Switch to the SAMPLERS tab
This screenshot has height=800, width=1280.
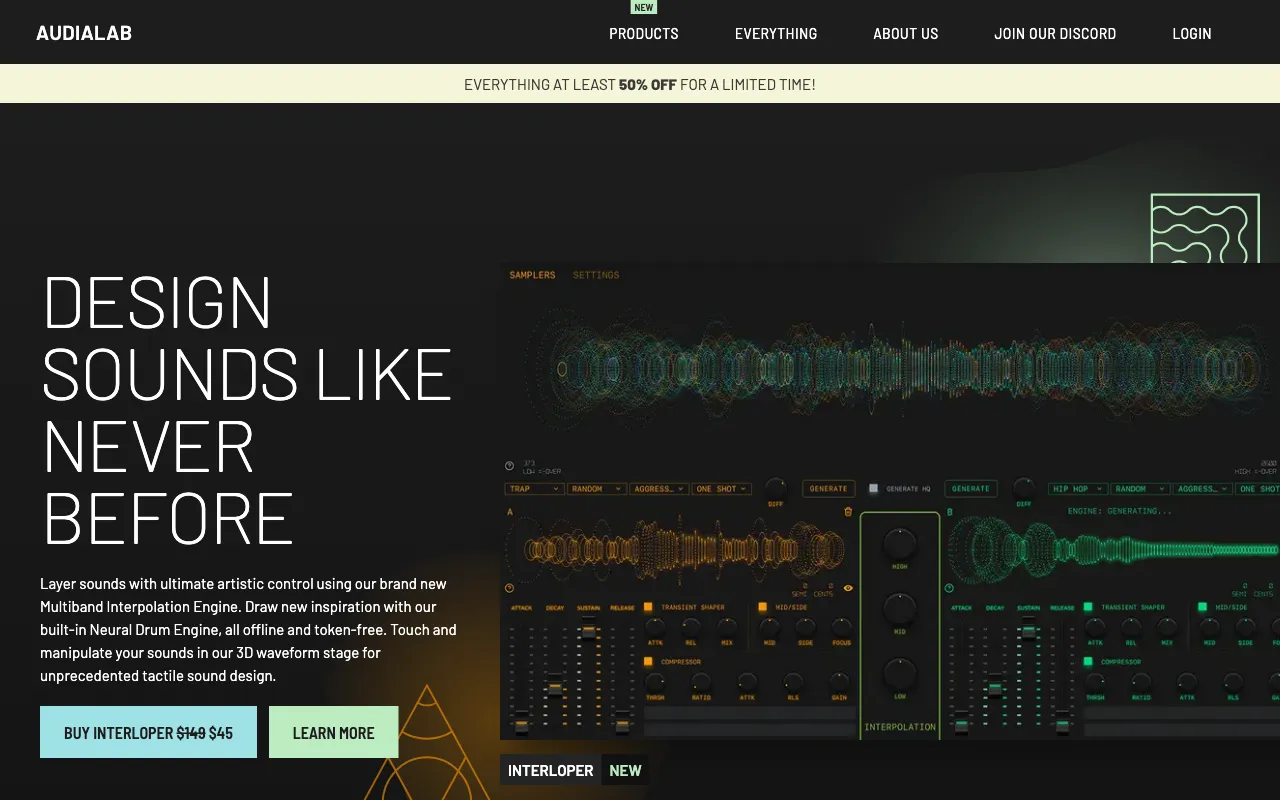[x=532, y=275]
